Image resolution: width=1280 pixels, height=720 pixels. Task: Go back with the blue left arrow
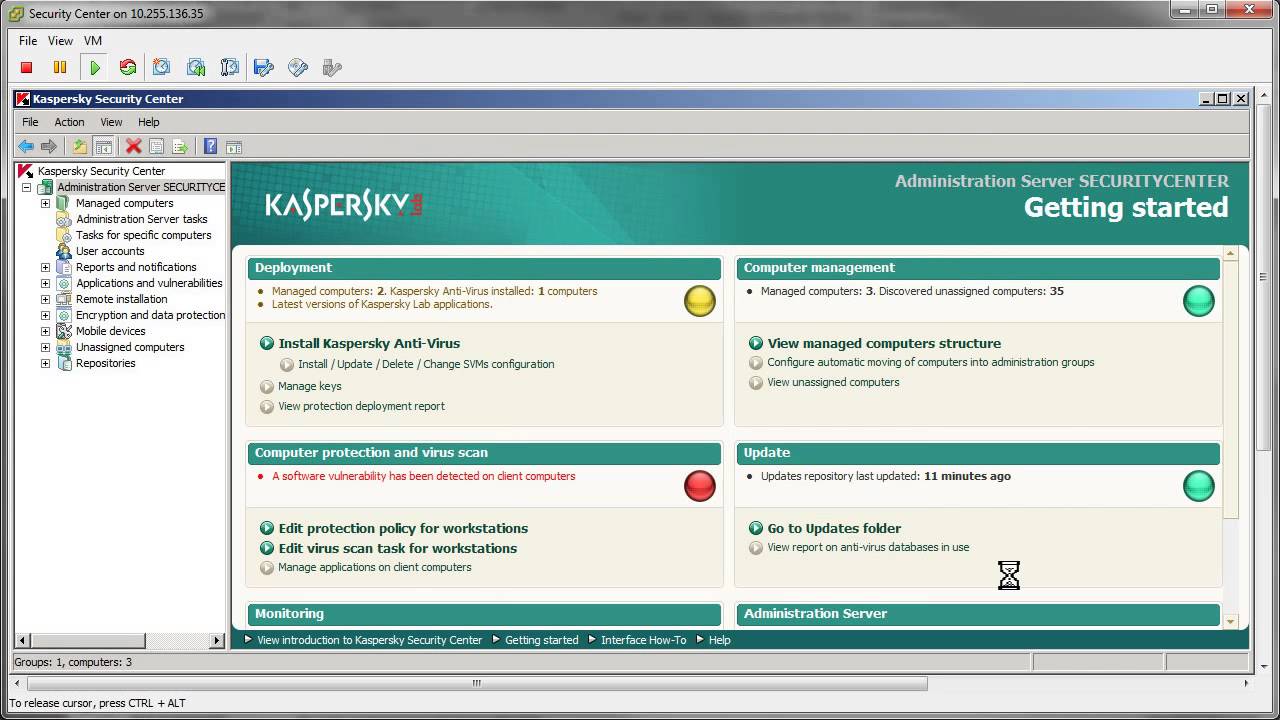26,147
